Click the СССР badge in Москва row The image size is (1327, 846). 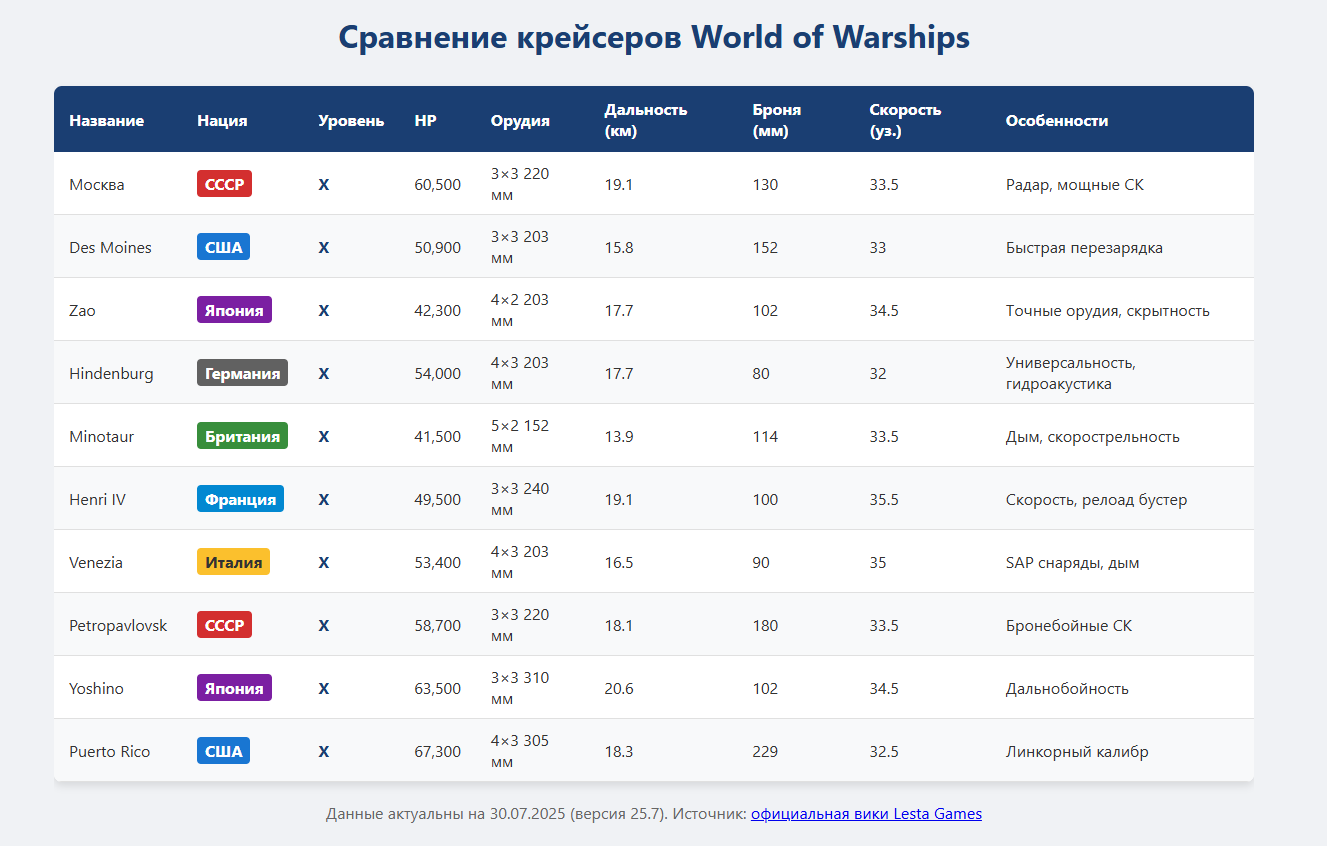coord(224,184)
